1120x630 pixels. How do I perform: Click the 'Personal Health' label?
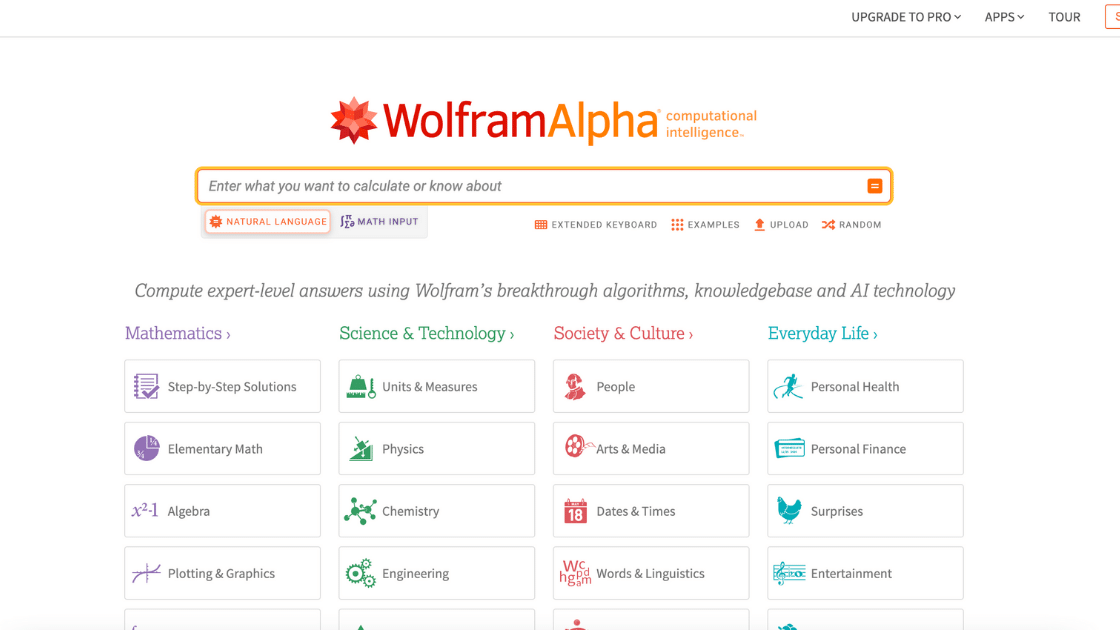[x=855, y=387]
